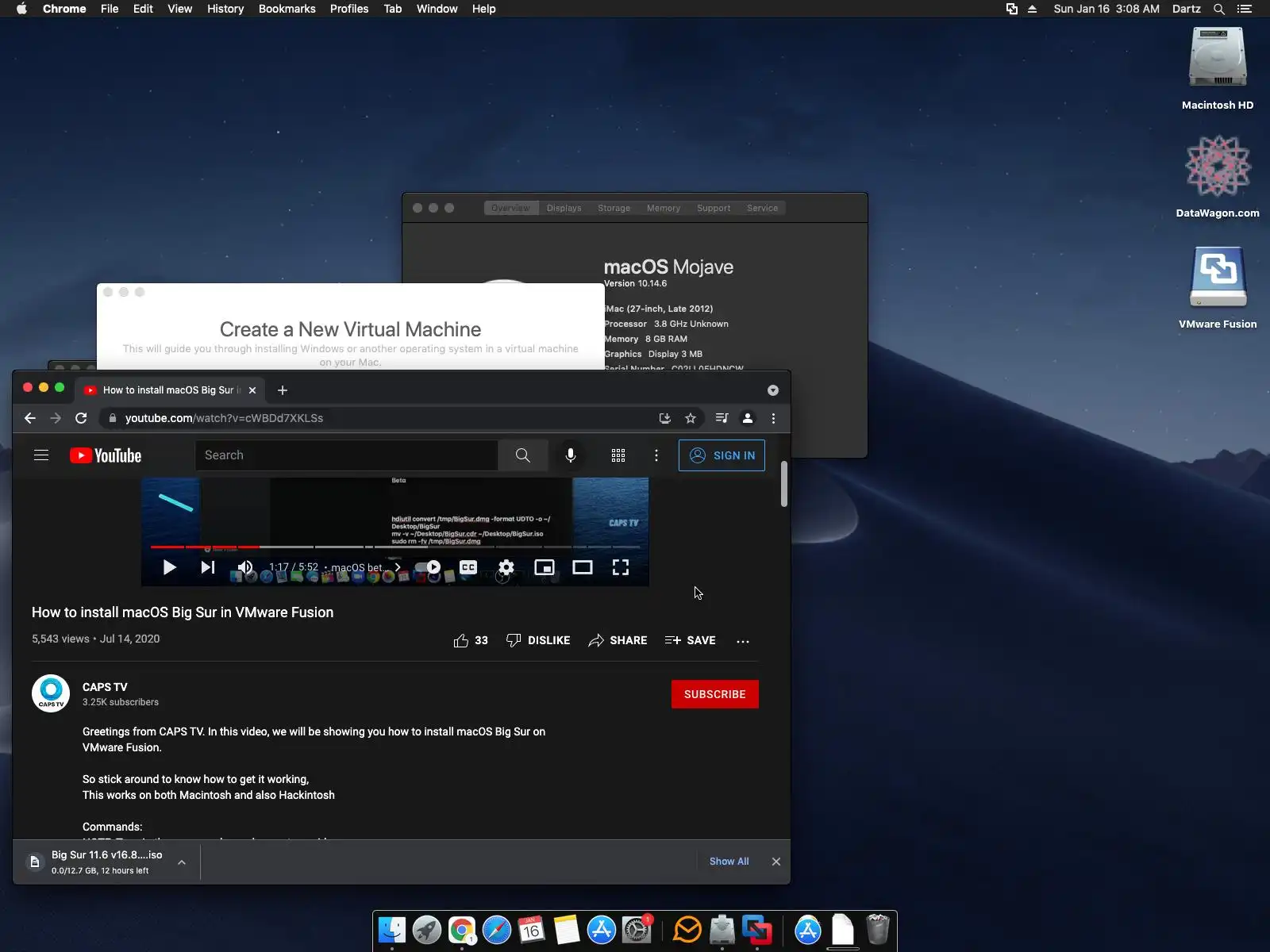This screenshot has width=1270, height=952.
Task: Open the History menu
Action: point(225,9)
